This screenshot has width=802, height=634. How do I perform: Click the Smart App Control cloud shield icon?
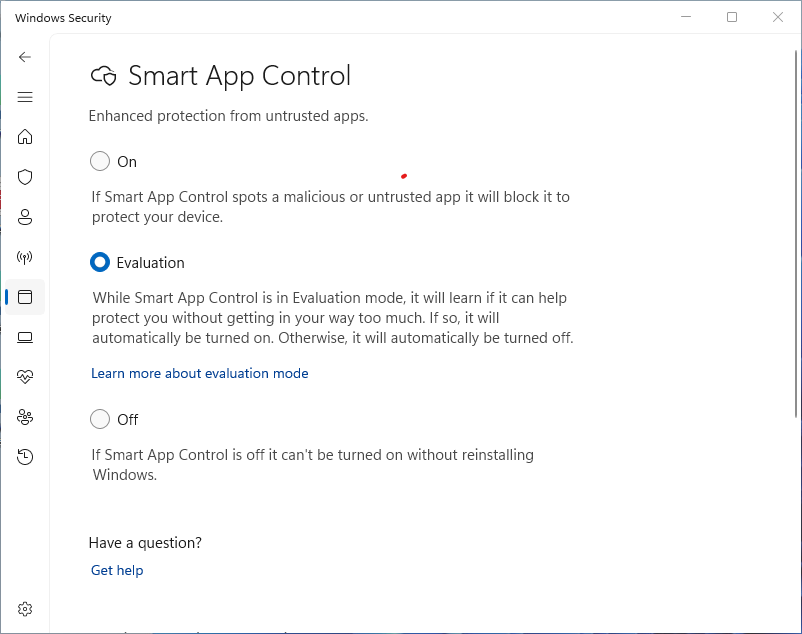(x=104, y=76)
